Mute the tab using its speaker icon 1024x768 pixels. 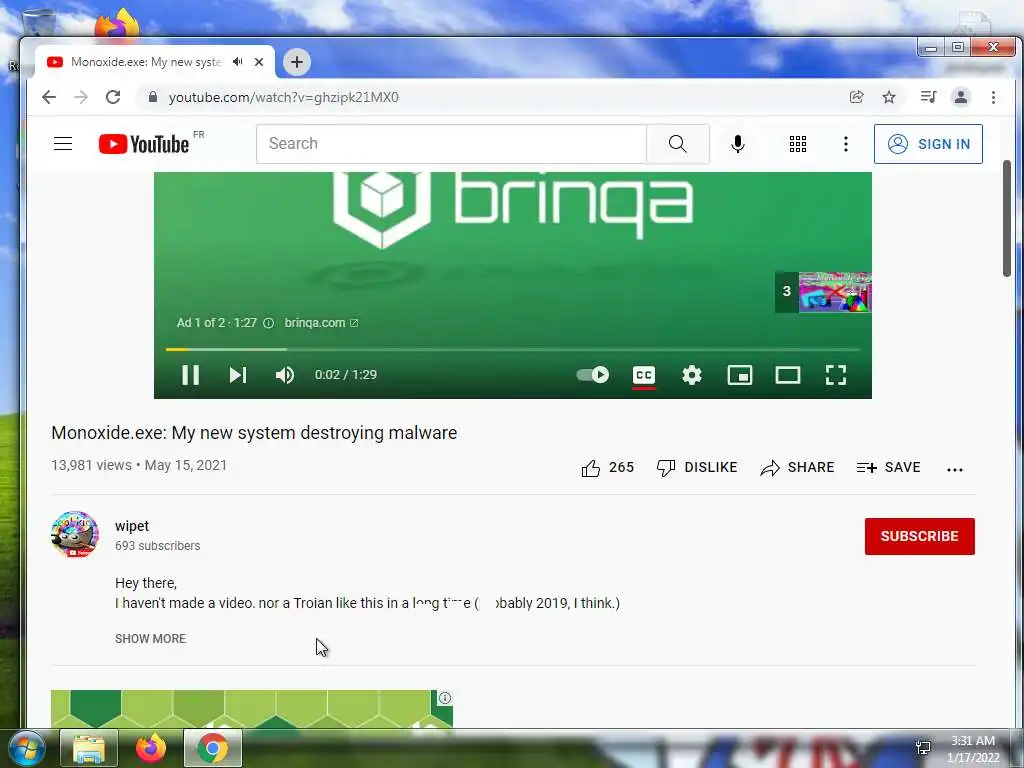(x=238, y=61)
